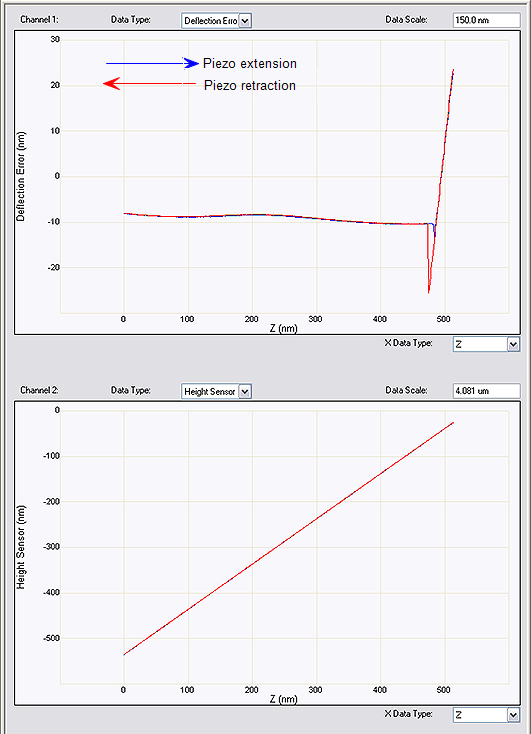
Task: Open Channel 1 Data Type dropdown arrow
Action: click(x=245, y=21)
